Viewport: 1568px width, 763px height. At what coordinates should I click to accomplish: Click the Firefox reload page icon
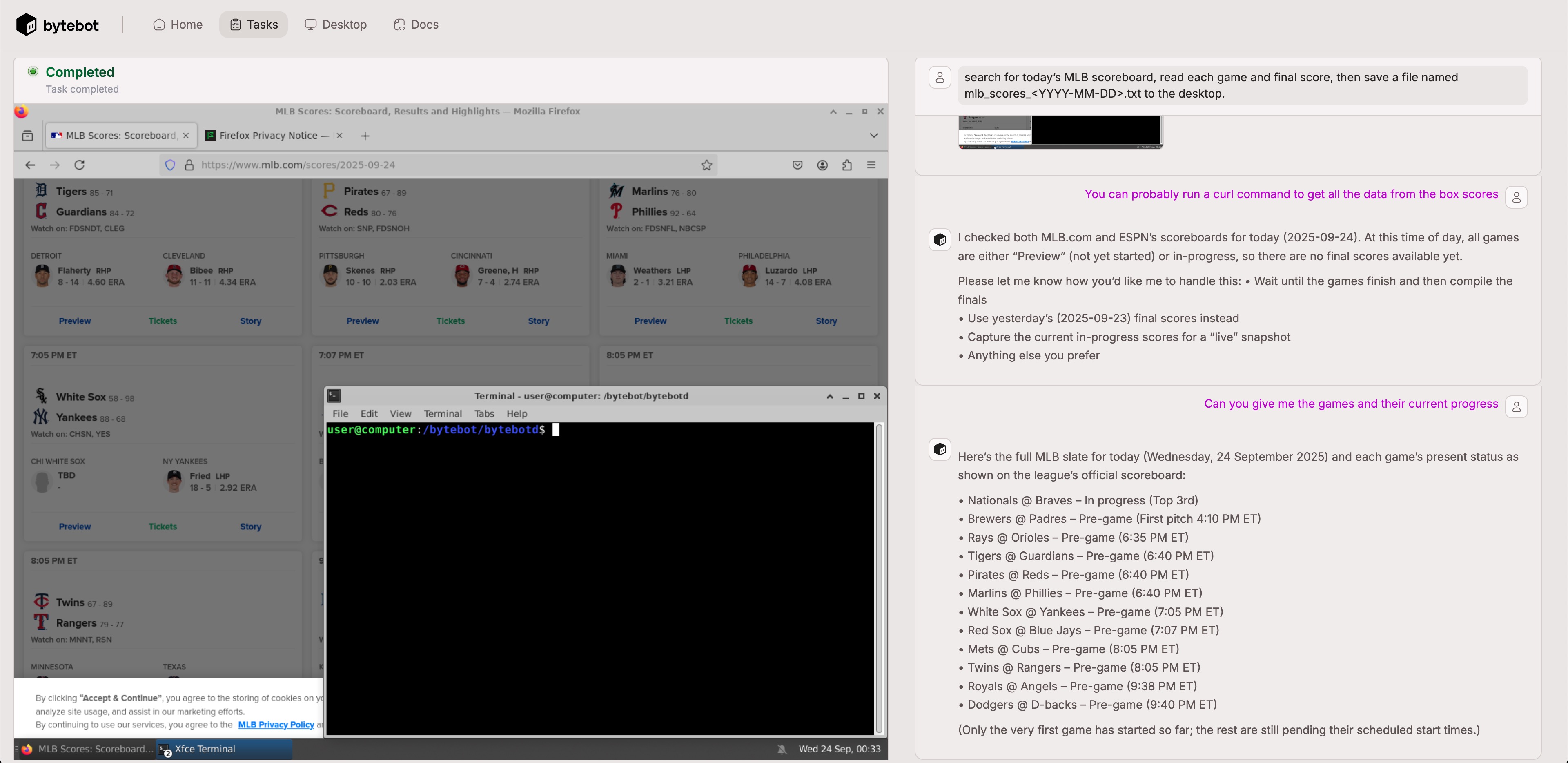pyautogui.click(x=79, y=165)
